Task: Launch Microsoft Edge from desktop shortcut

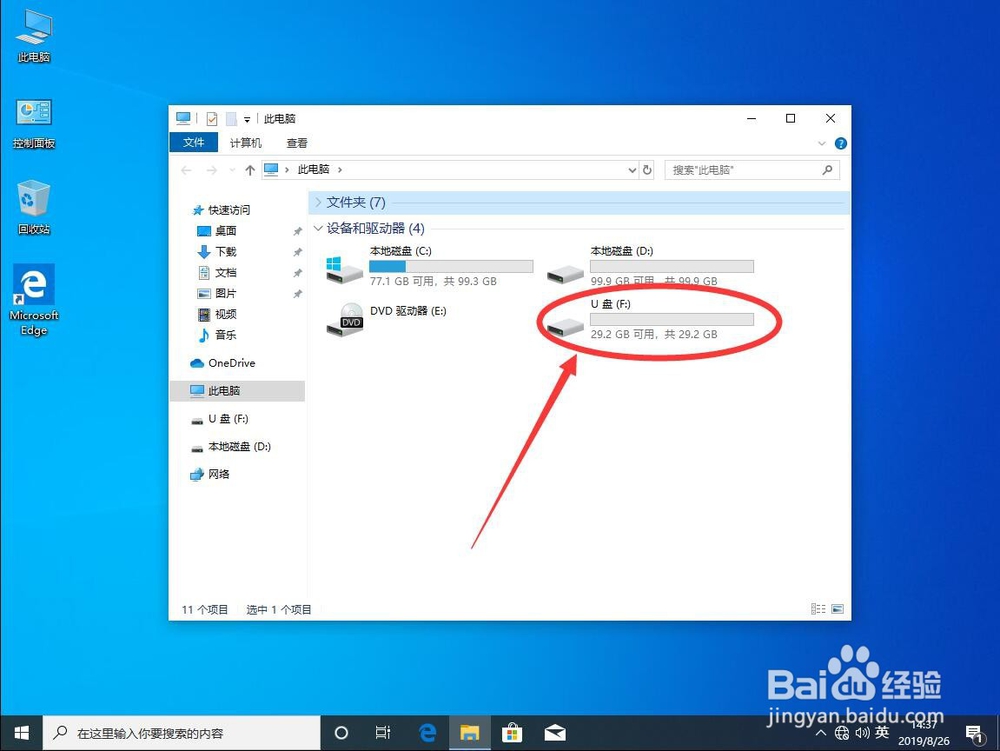Action: [x=34, y=300]
